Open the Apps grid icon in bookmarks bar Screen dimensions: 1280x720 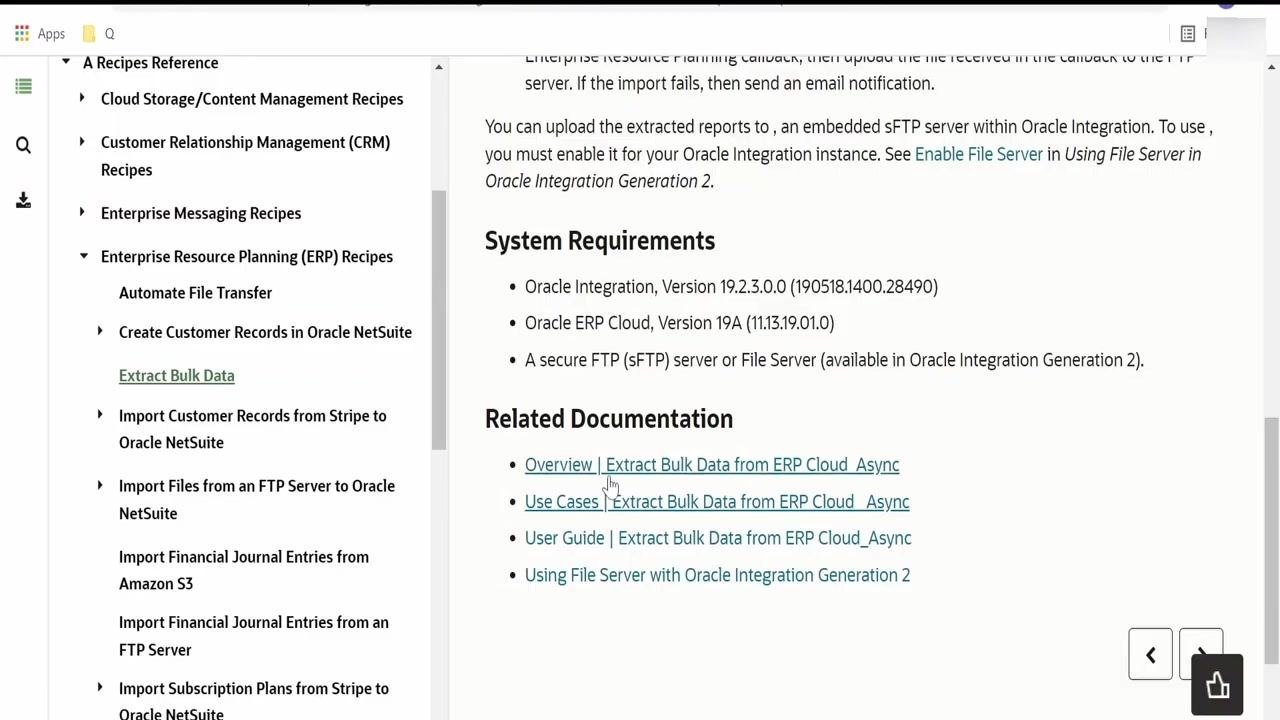click(22, 33)
